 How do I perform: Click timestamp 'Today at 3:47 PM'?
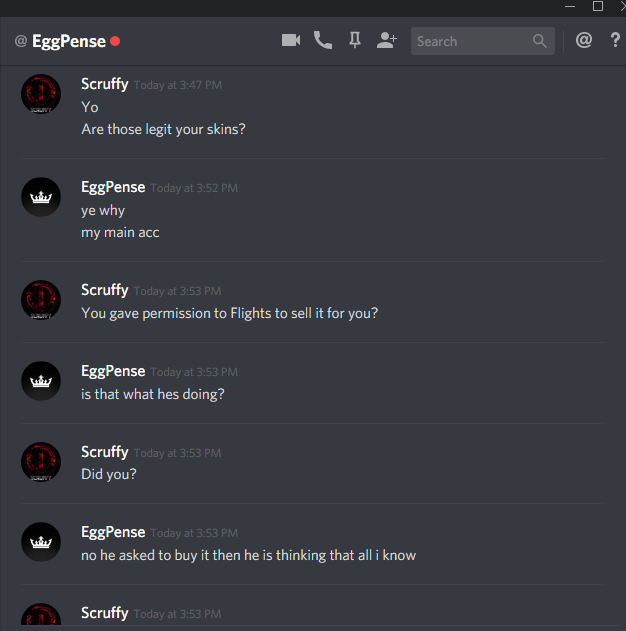[x=177, y=85]
